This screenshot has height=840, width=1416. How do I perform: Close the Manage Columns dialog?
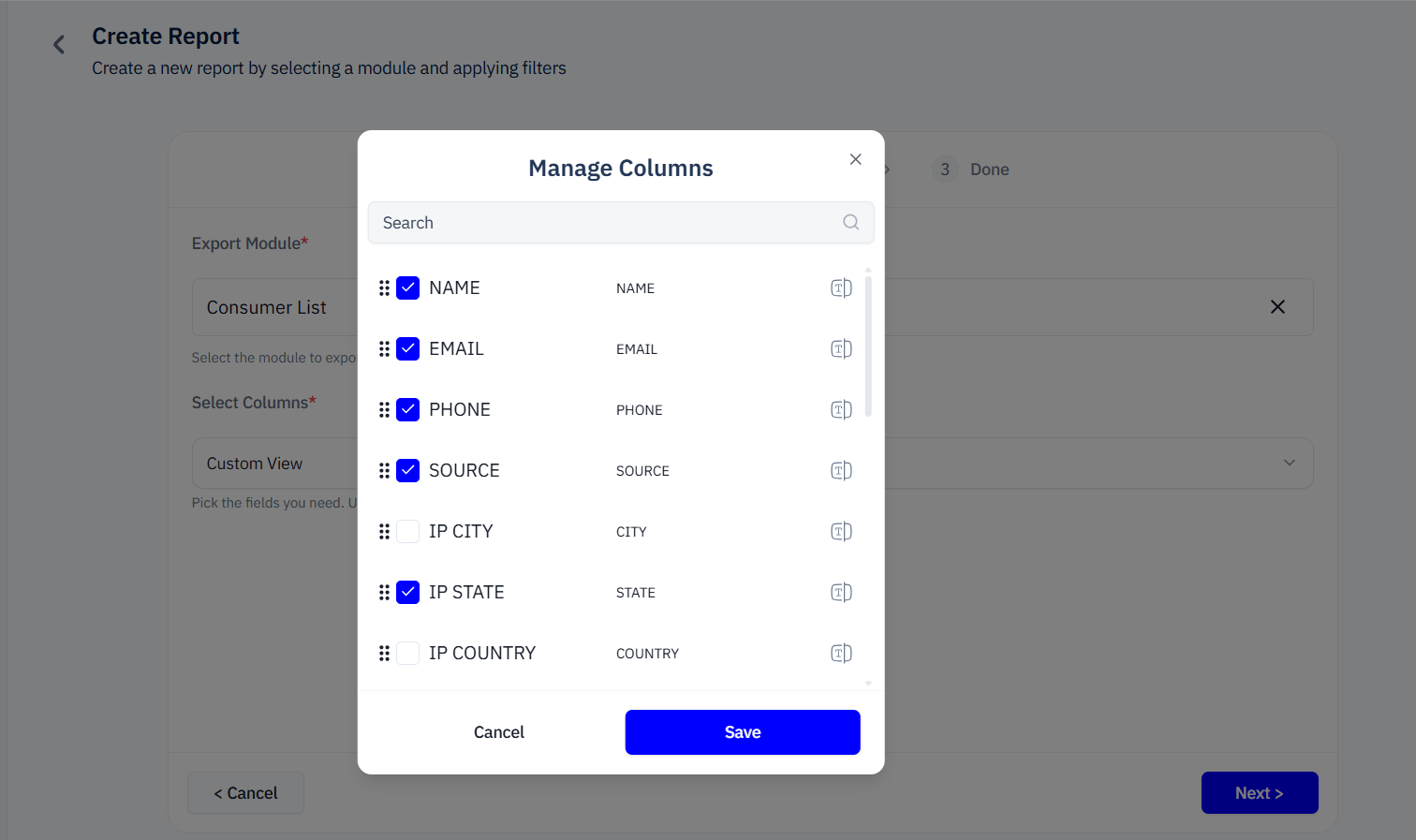click(x=855, y=159)
